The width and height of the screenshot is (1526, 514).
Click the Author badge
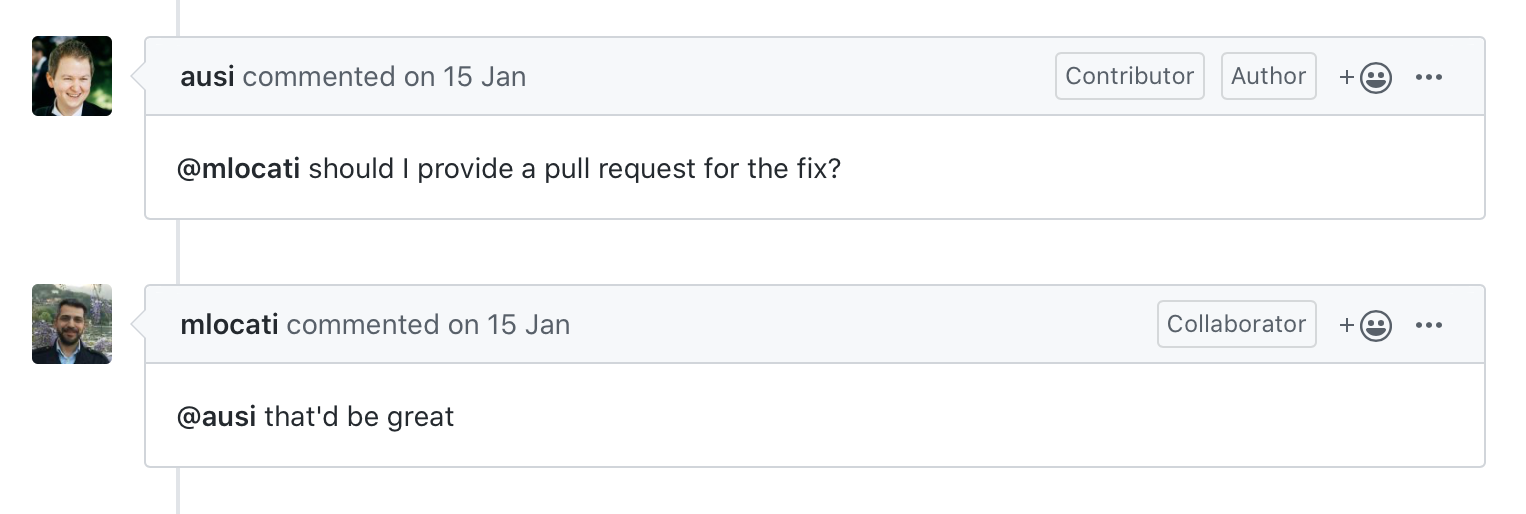(x=1268, y=76)
